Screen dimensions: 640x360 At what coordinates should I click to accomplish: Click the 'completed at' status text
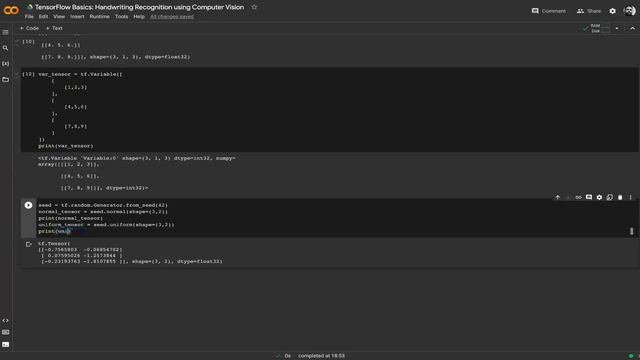[x=321, y=356]
